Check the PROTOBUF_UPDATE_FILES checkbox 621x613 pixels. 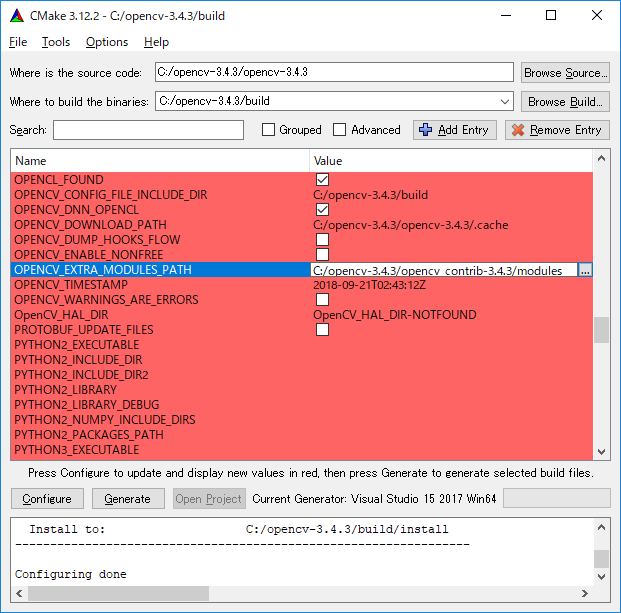[322, 329]
